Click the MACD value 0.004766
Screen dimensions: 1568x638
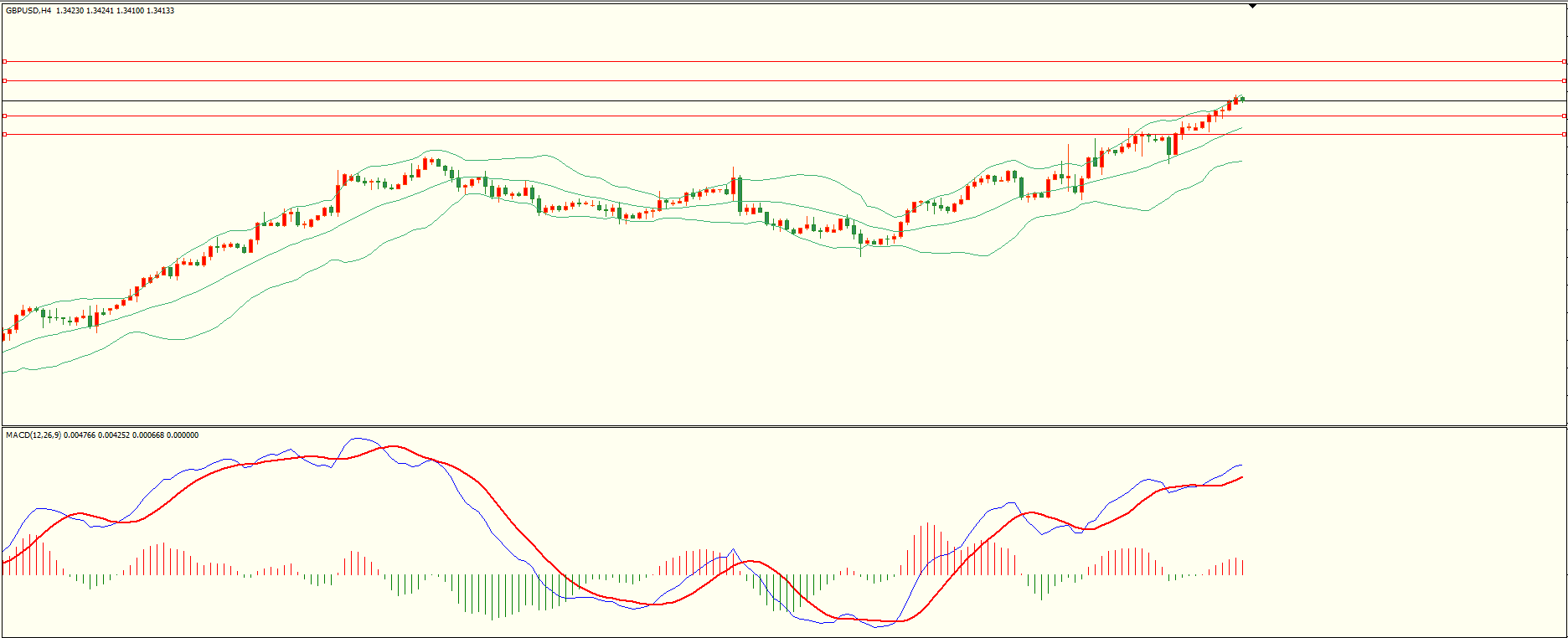tap(80, 435)
